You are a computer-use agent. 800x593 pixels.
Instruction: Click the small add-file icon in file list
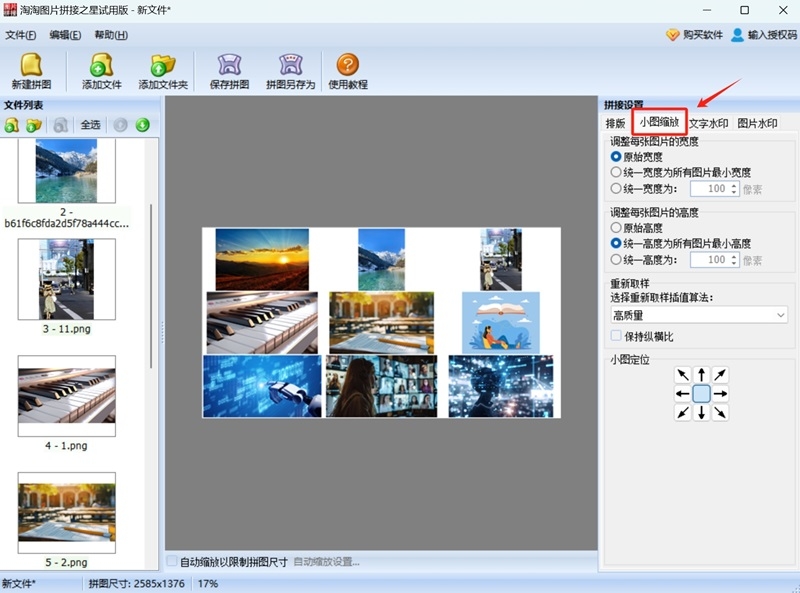[x=12, y=125]
